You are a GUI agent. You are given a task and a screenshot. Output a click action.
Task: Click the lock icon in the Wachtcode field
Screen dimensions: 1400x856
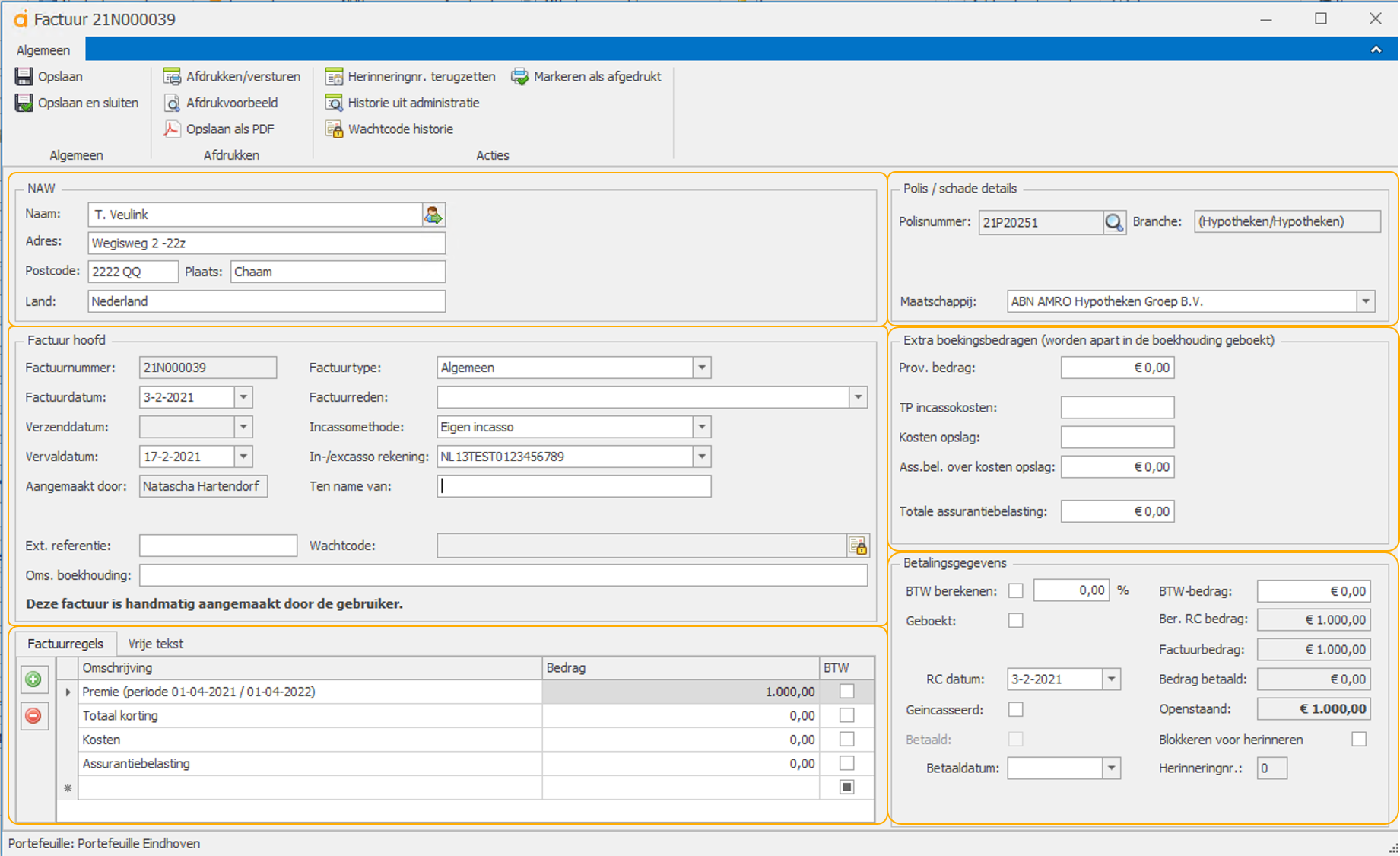(x=858, y=546)
